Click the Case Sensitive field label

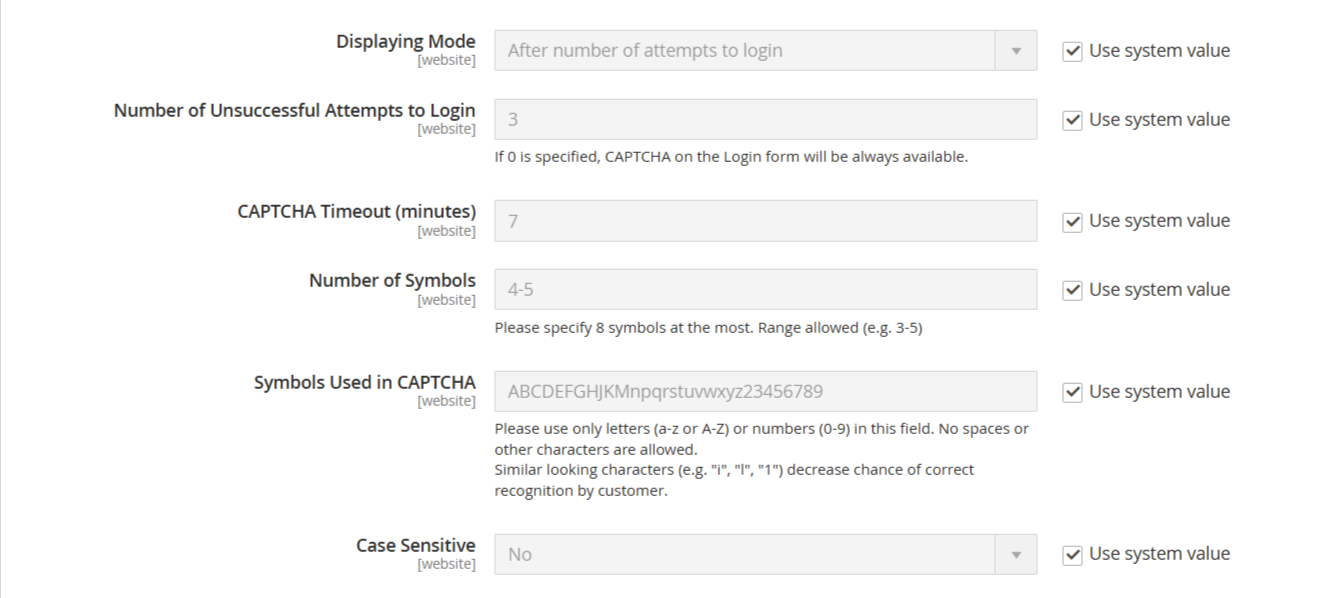tap(415, 545)
